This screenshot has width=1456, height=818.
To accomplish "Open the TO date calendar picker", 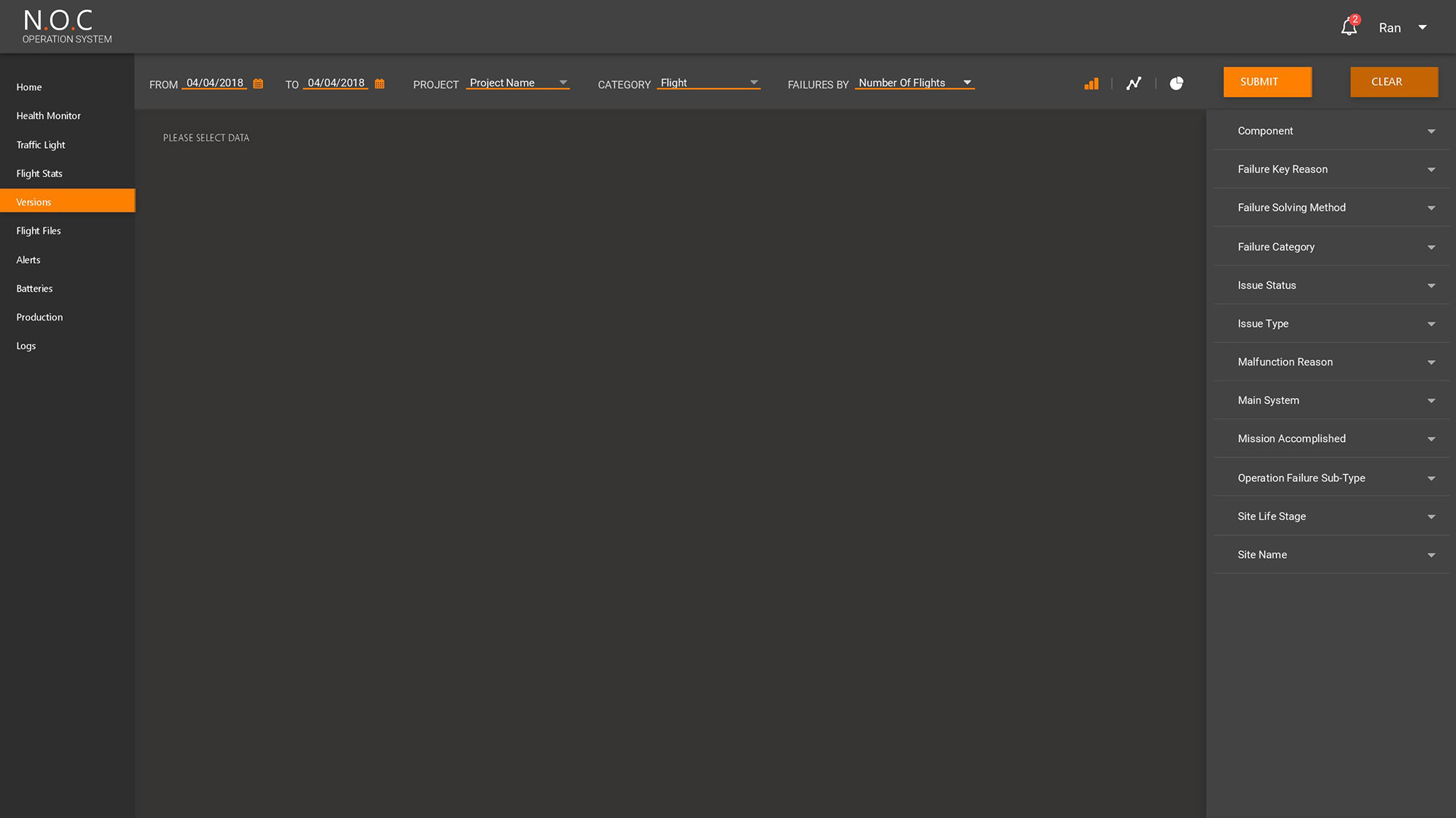I will [x=379, y=83].
